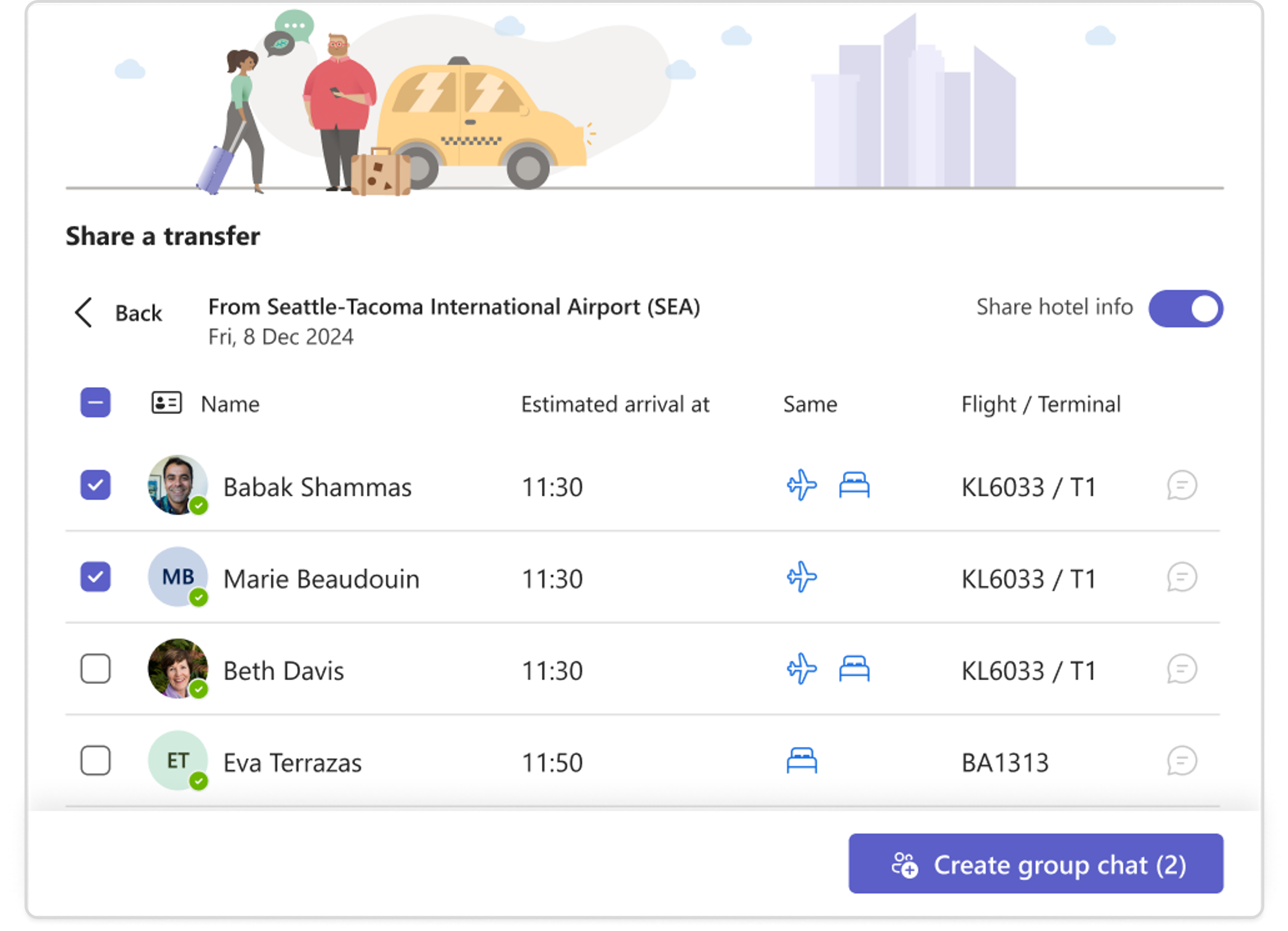Viewport: 1288px width, 931px height.
Task: Check the box to select Beth Davis
Action: (x=95, y=670)
